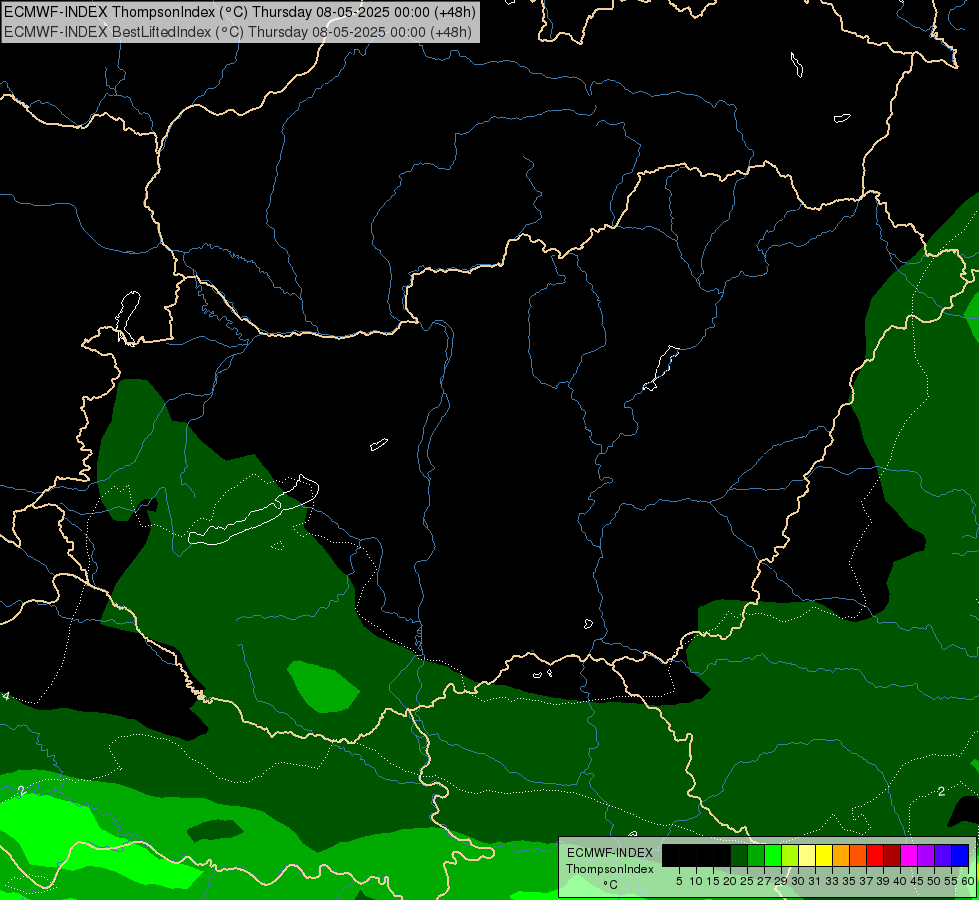Click the legend tick label 40

pyautogui.click(x=900, y=881)
